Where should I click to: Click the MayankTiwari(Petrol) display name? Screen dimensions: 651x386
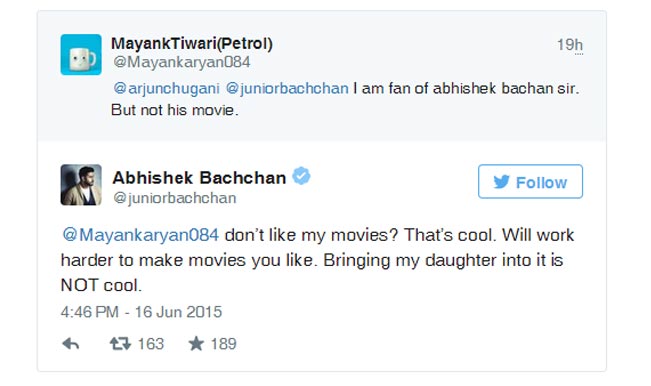191,44
